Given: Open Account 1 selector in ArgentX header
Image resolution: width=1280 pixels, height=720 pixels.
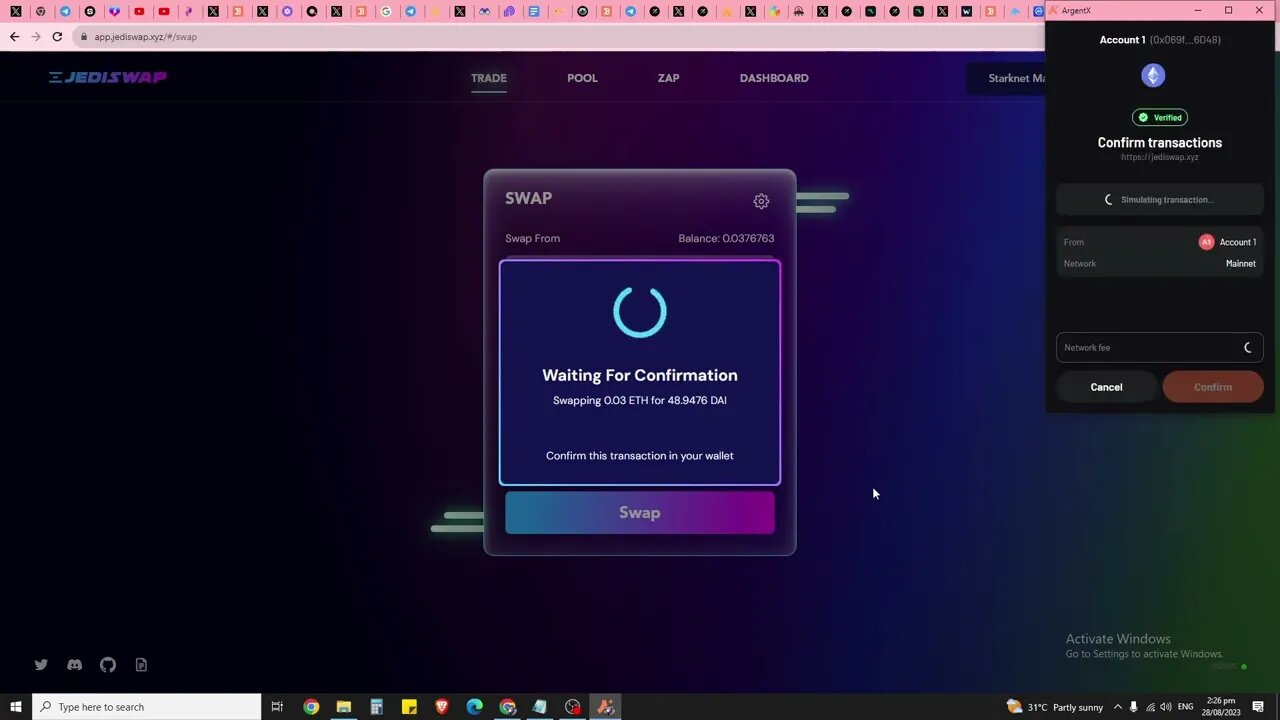Looking at the screenshot, I should pos(1160,40).
